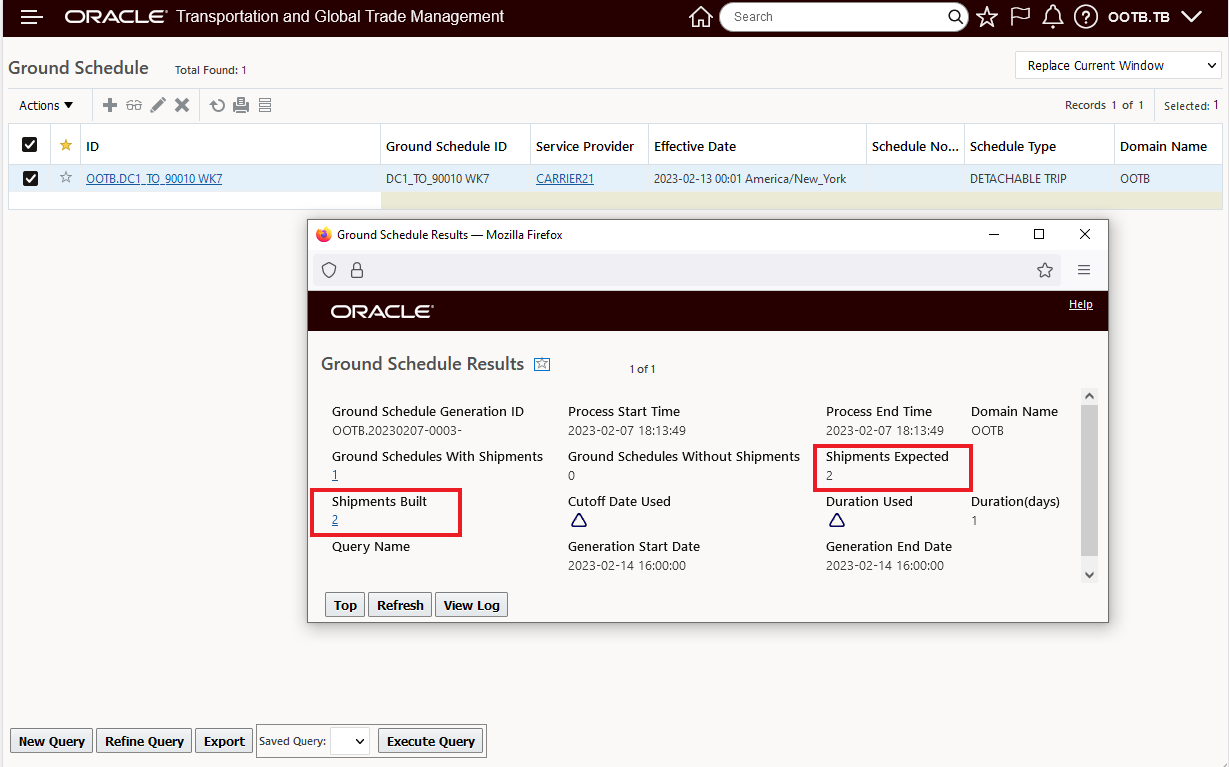The width and height of the screenshot is (1229, 767).
Task: Open the OOTB.DC1_TO_90010 WK7 link
Action: (x=154, y=179)
